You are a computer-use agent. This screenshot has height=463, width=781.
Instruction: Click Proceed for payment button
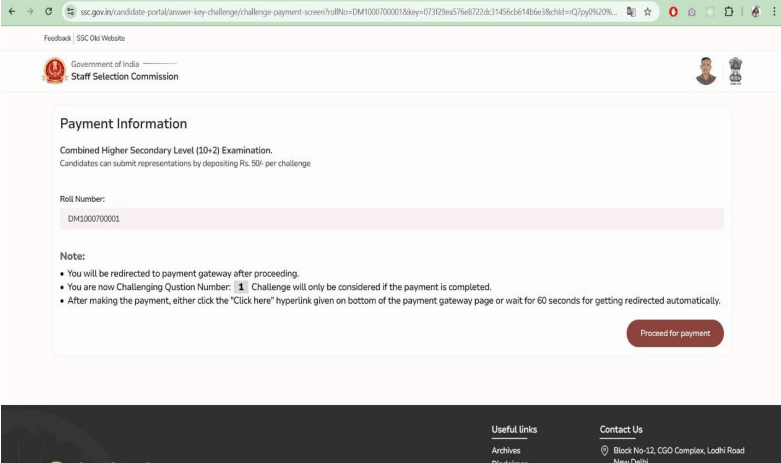(x=674, y=333)
